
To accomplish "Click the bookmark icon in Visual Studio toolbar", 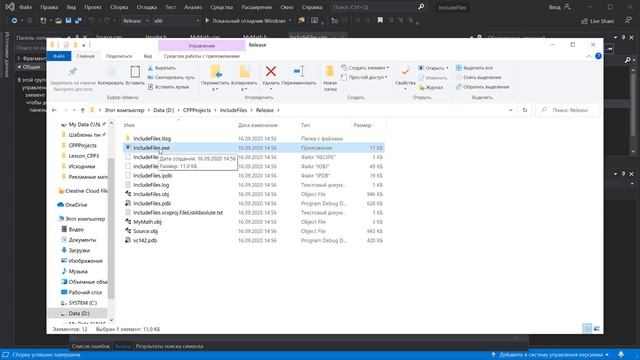I will 380,20.
